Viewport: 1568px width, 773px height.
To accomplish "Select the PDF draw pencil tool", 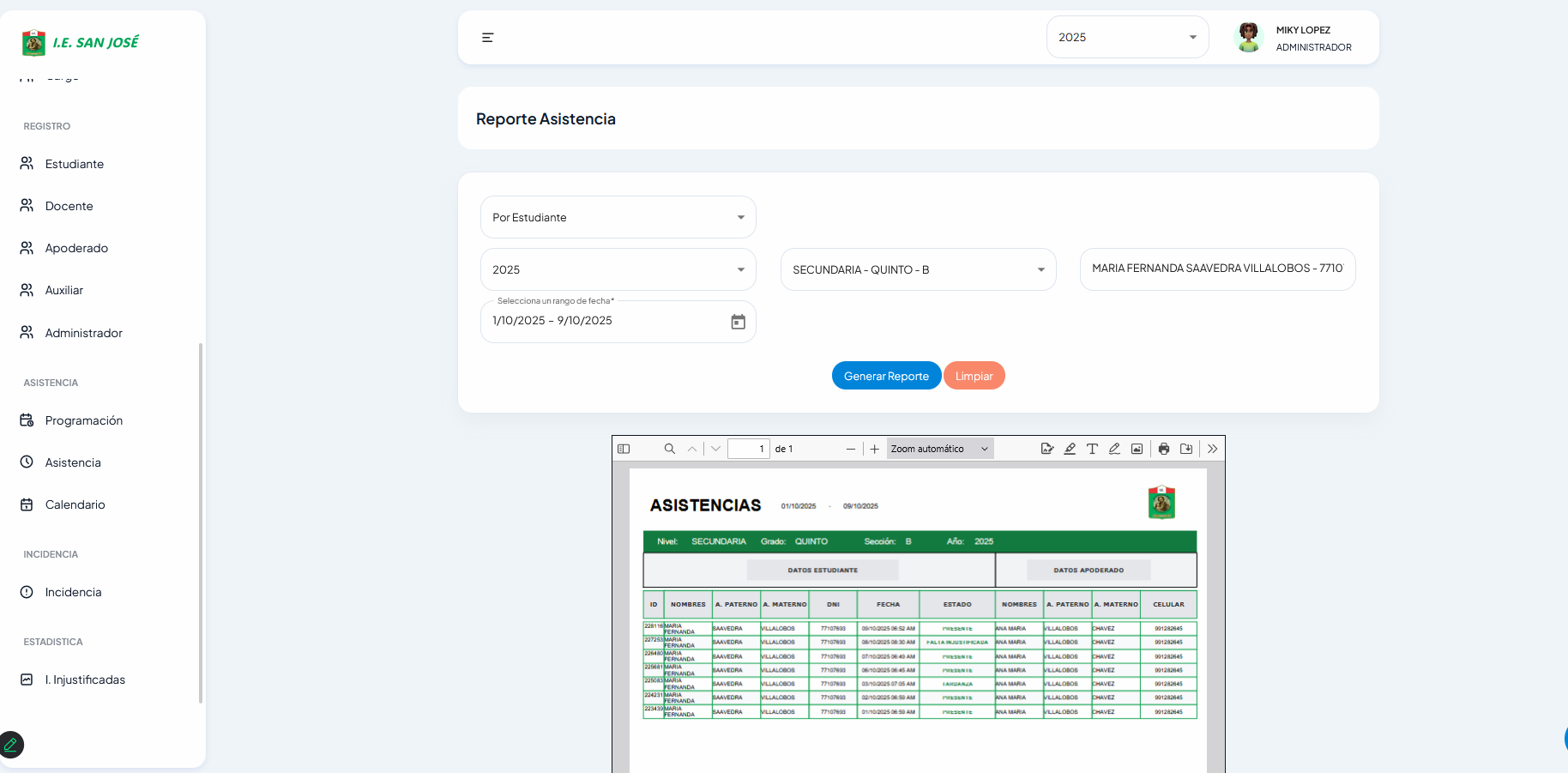I will tap(1114, 449).
